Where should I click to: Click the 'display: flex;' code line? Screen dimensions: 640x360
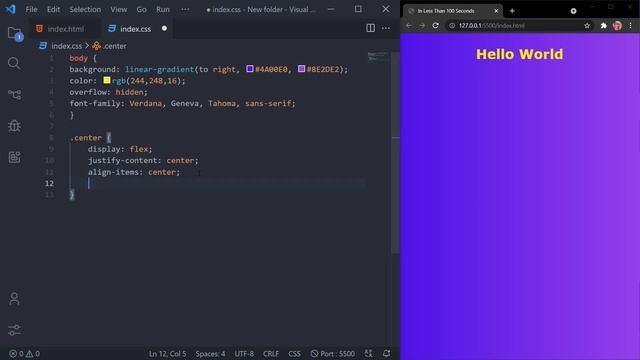[x=120, y=149]
